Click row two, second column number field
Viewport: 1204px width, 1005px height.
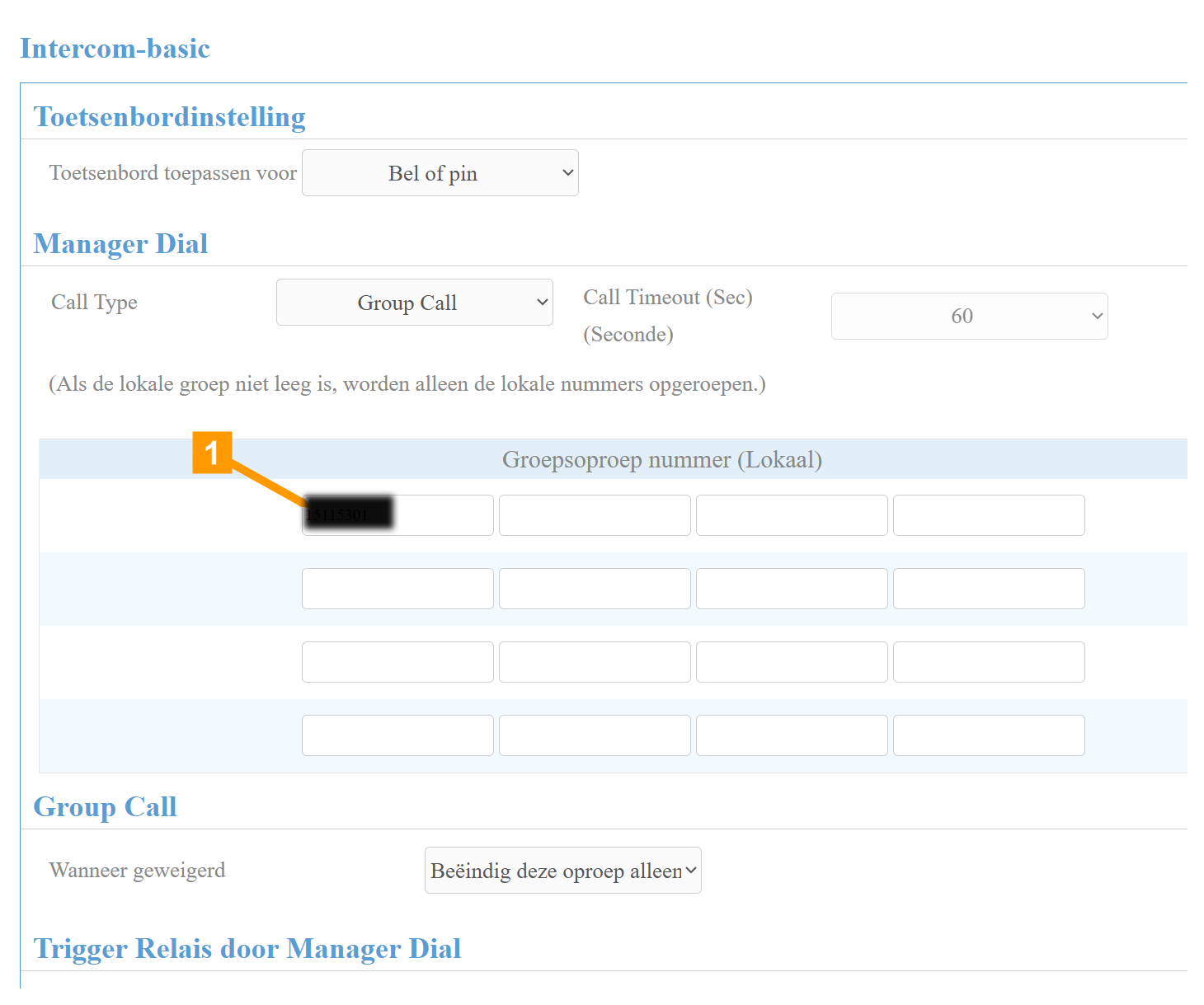595,589
